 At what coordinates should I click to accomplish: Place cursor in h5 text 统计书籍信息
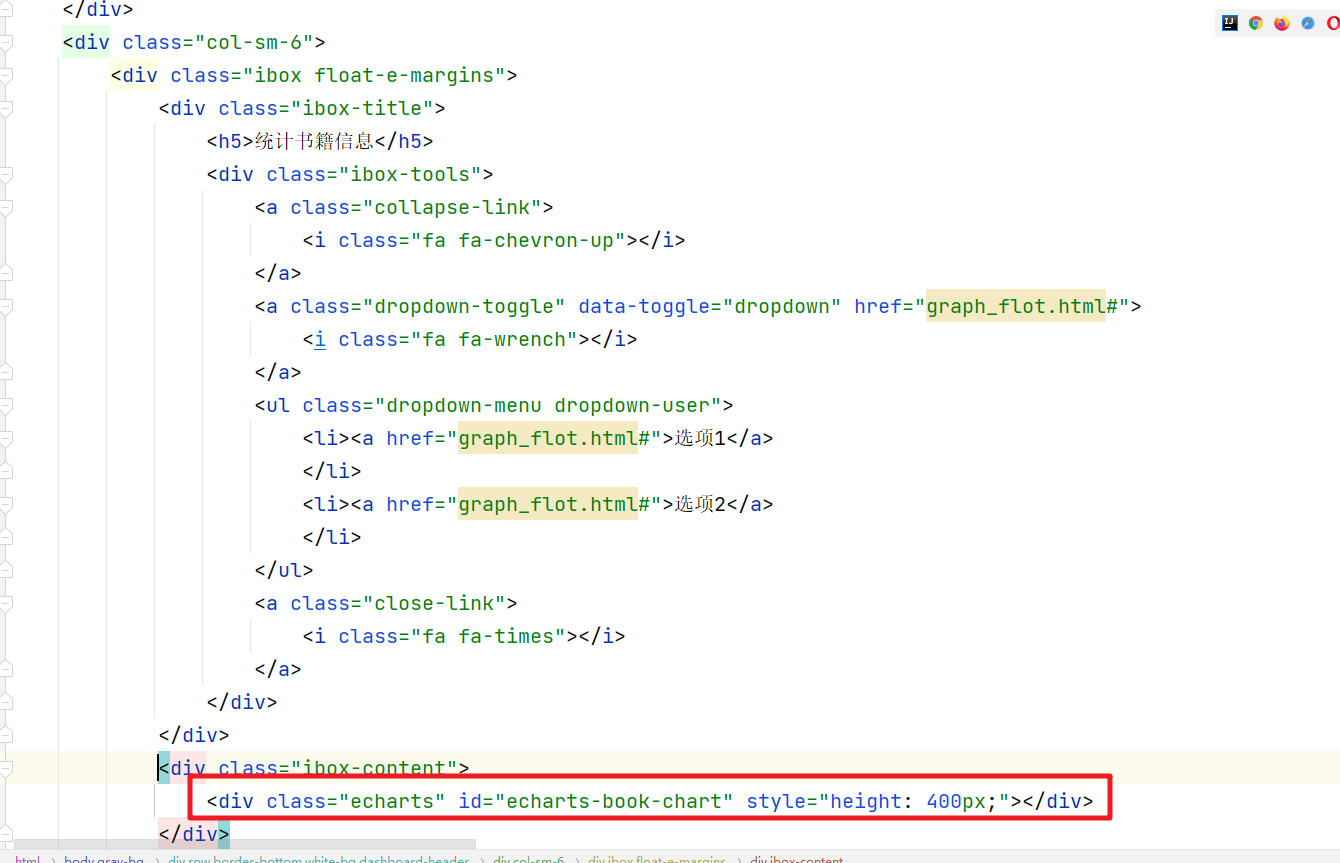pos(314,141)
